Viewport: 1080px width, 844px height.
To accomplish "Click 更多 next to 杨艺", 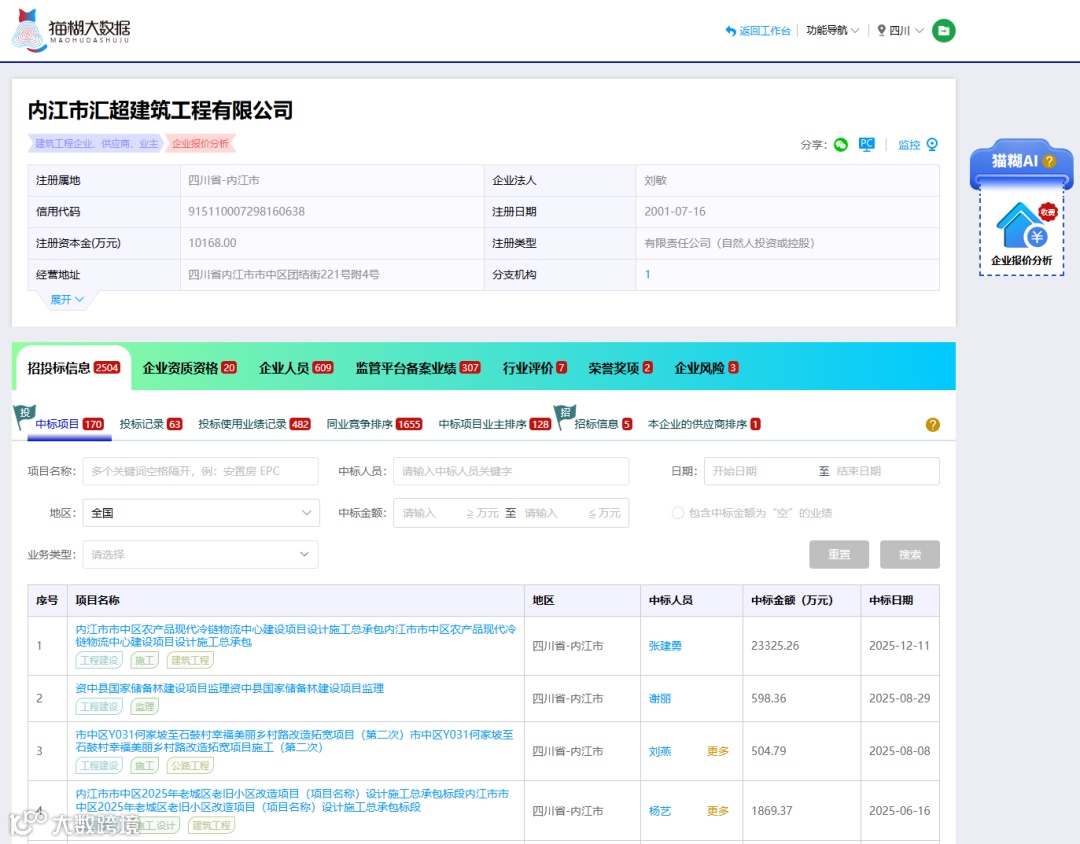I will (x=718, y=811).
